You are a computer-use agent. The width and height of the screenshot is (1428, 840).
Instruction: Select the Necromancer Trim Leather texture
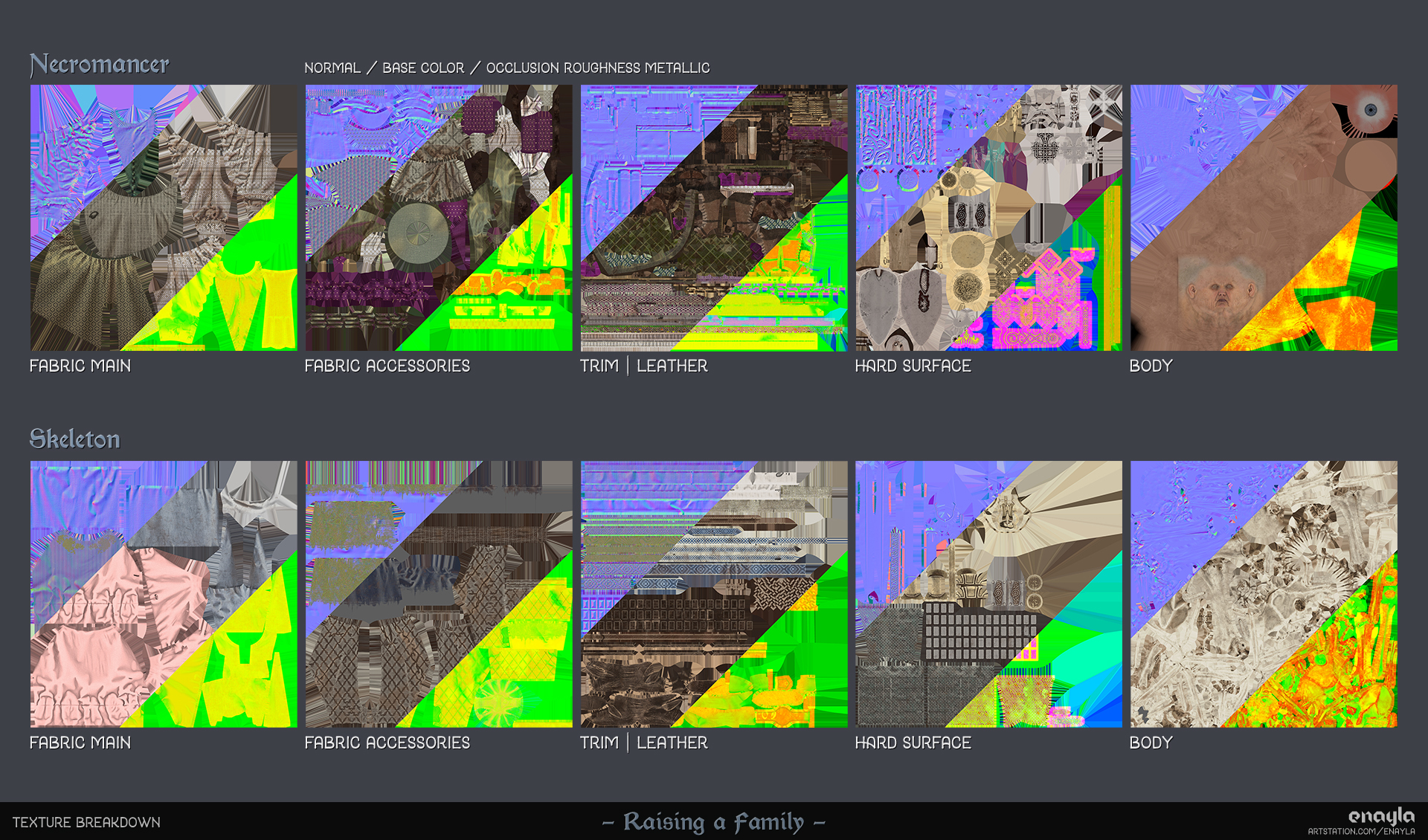click(x=714, y=219)
